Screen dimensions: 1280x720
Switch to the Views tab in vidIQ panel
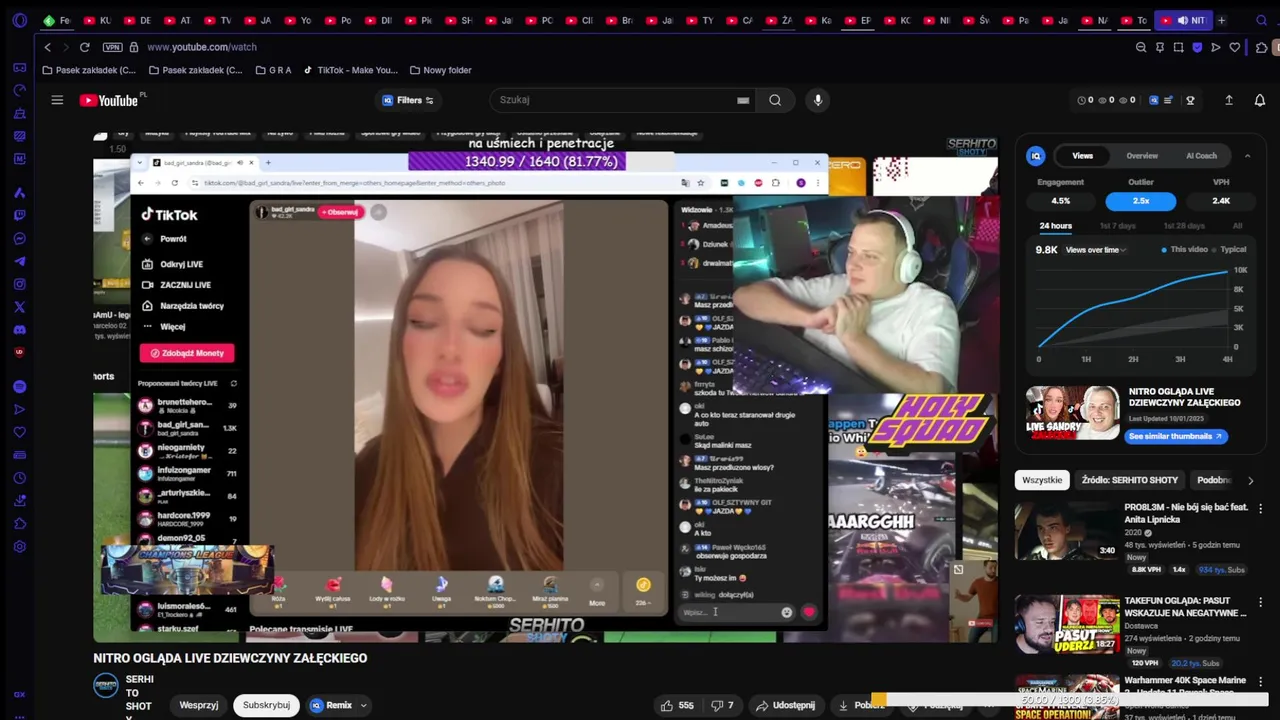click(1083, 156)
